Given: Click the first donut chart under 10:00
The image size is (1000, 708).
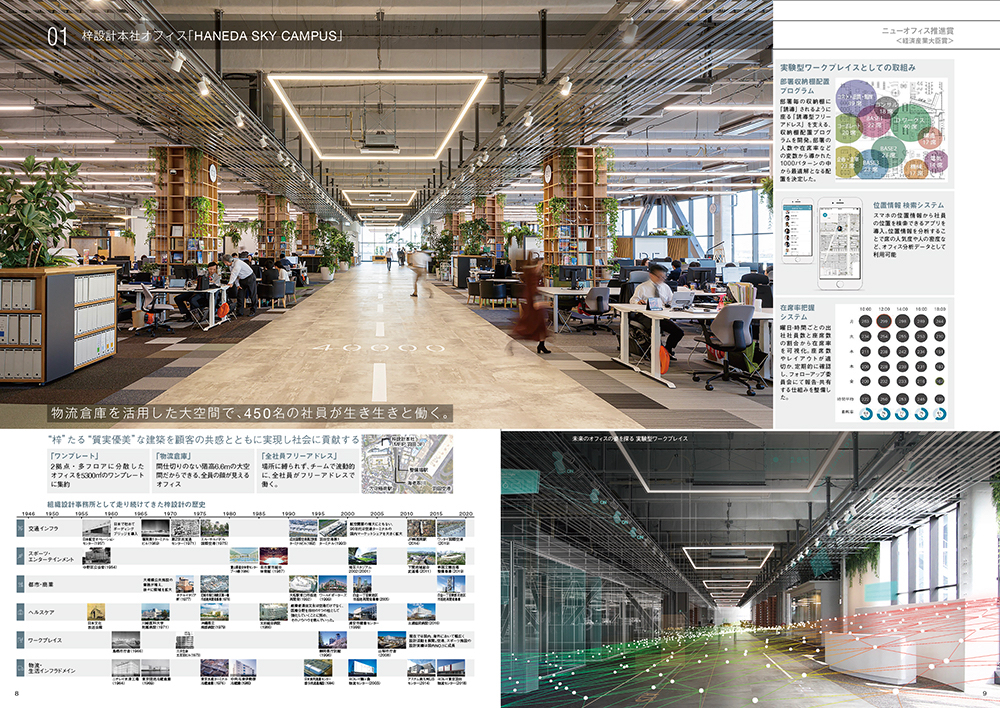Looking at the screenshot, I should [865, 414].
